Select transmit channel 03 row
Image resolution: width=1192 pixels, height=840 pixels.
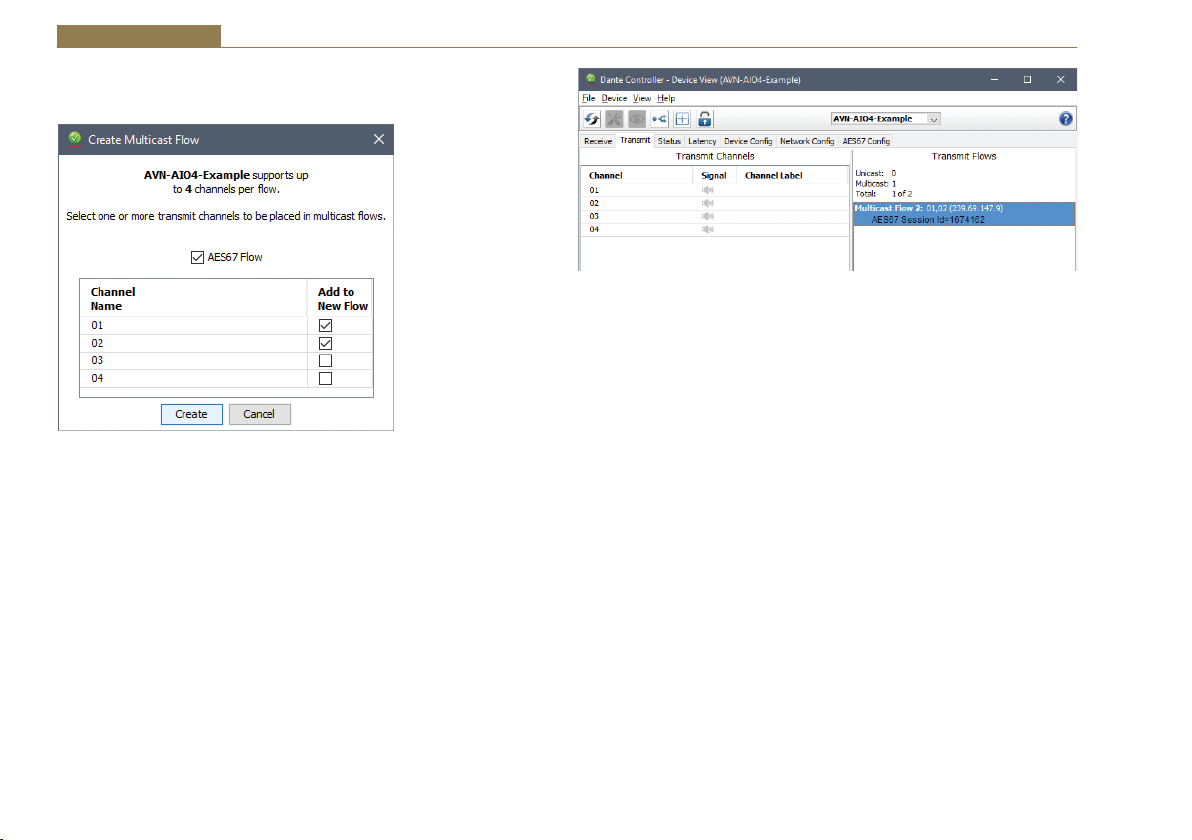pos(715,216)
